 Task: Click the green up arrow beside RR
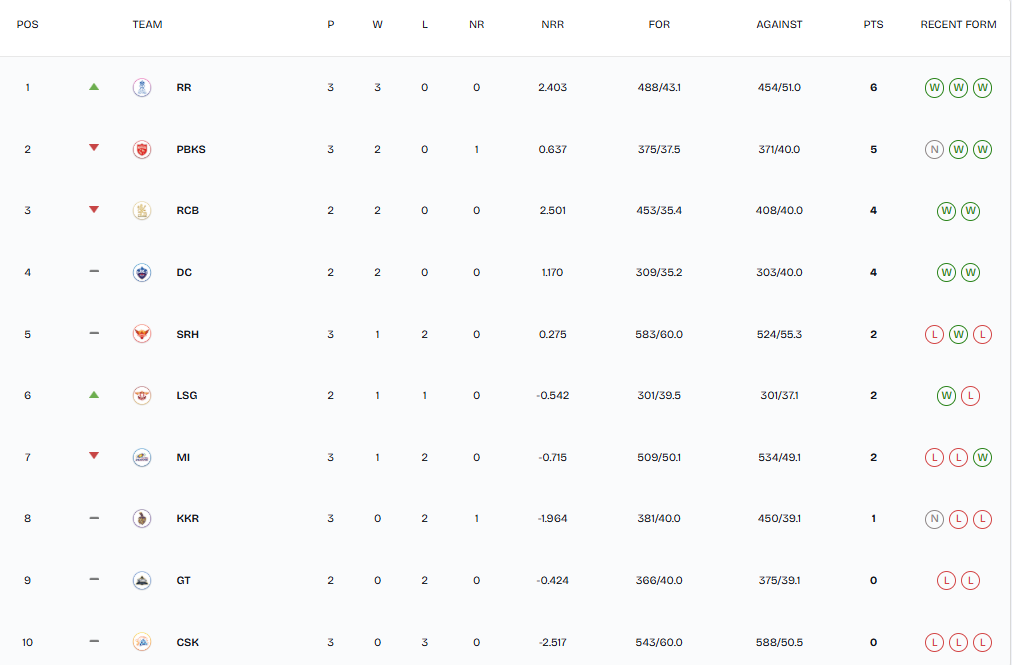pos(94,87)
